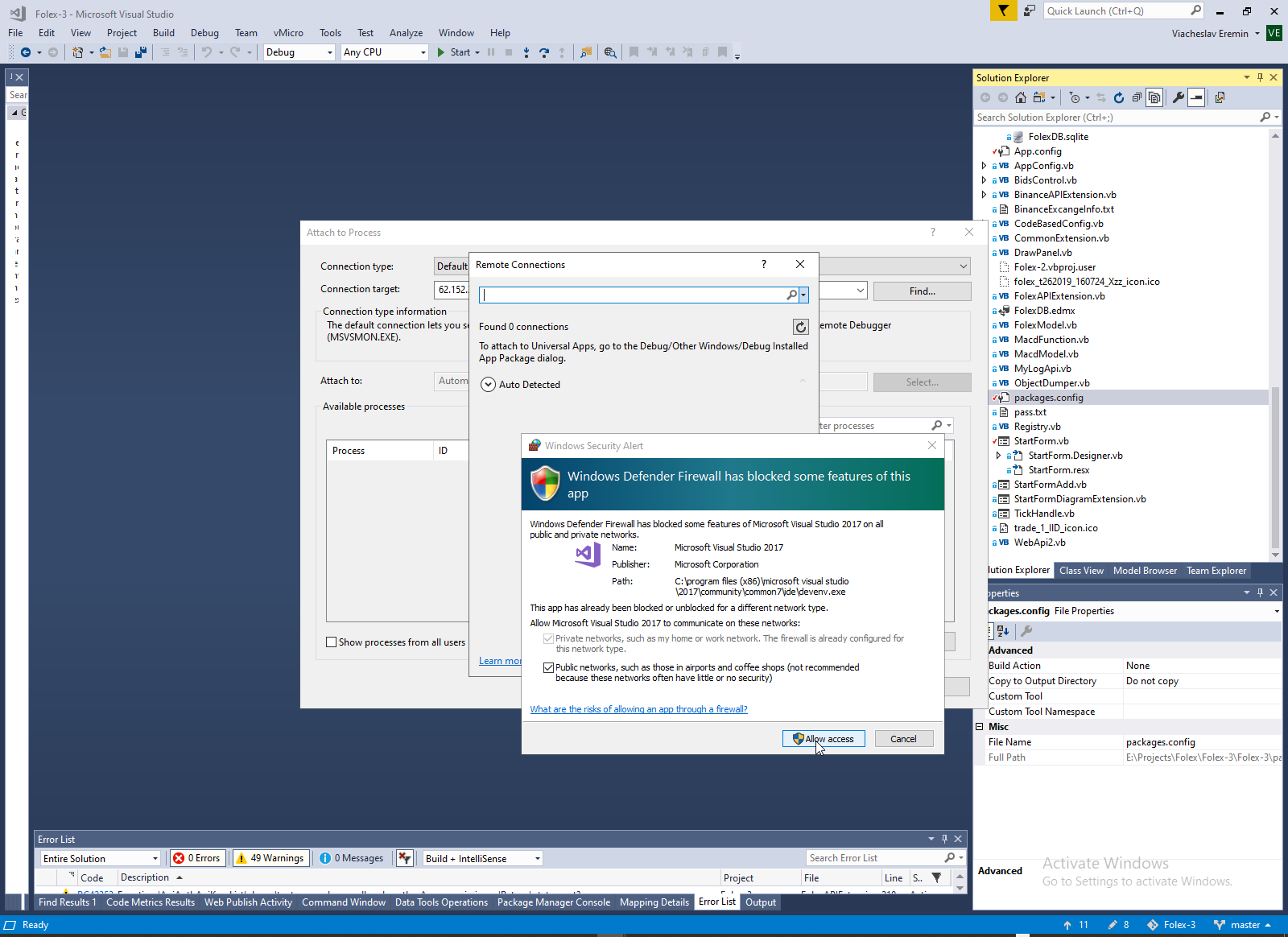Click the Navigate Backward toolbar icon

point(26,52)
